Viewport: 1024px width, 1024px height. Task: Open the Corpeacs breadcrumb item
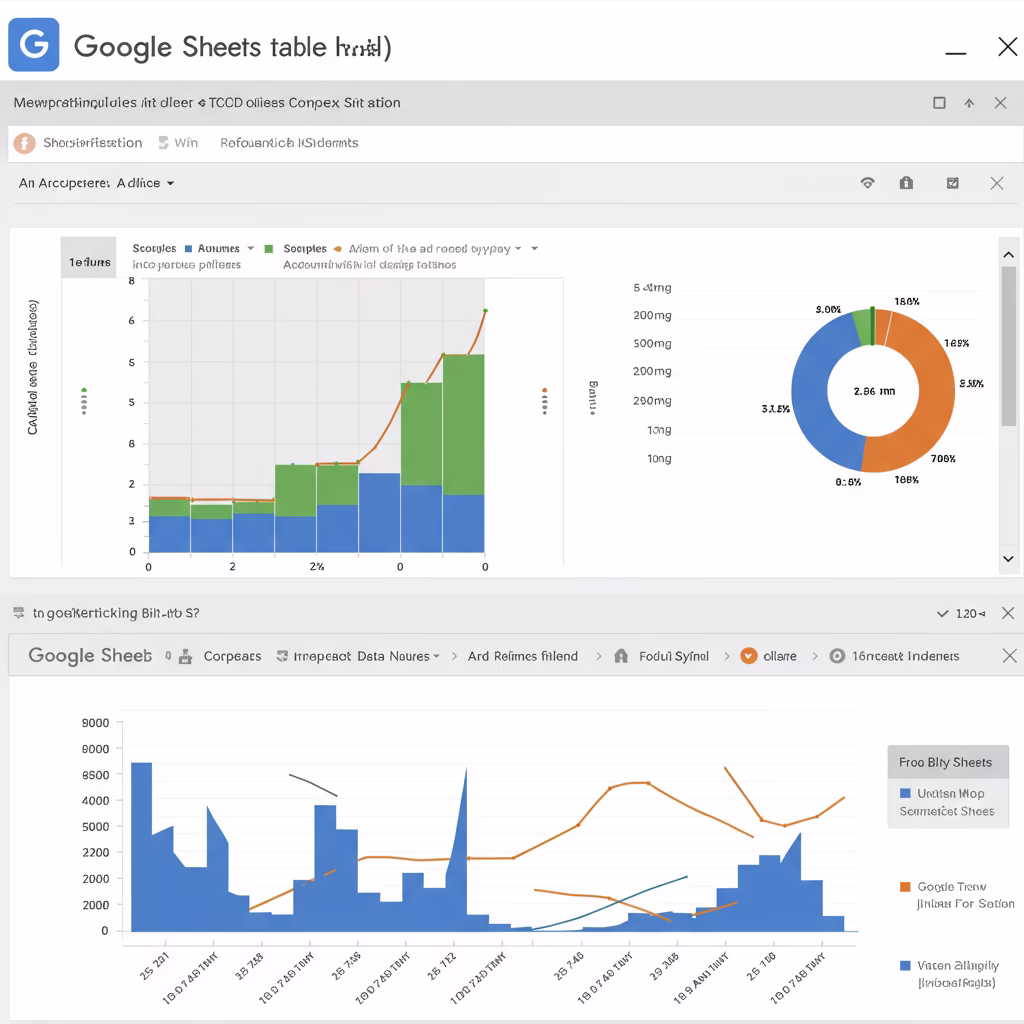click(232, 656)
